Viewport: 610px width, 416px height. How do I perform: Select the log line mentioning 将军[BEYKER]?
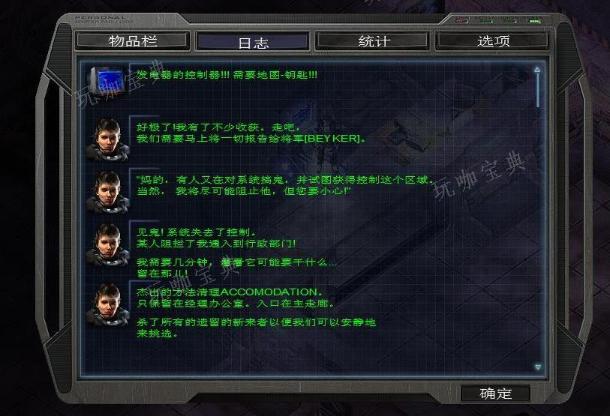tap(251, 139)
